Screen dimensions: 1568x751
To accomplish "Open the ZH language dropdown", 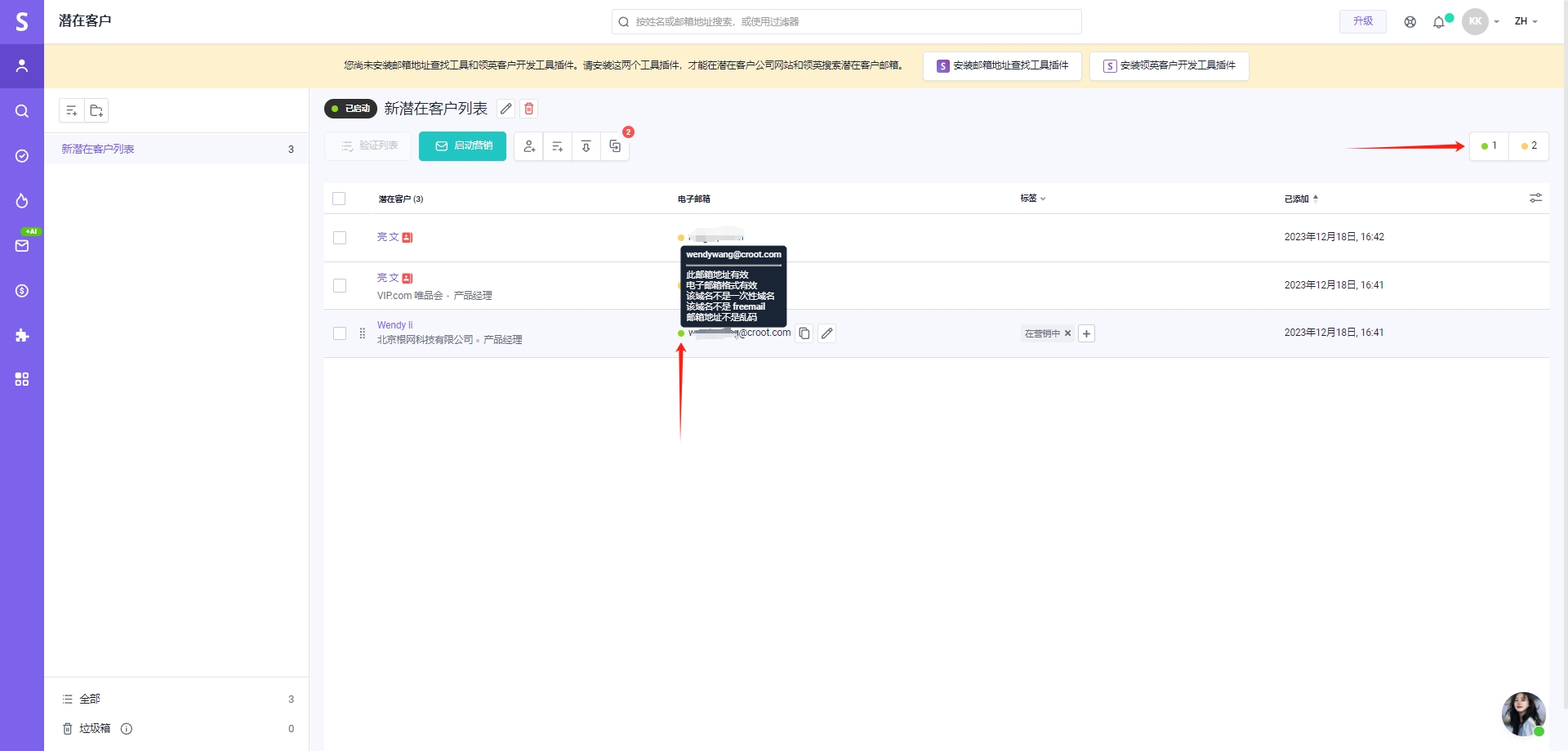I will click(x=1526, y=22).
